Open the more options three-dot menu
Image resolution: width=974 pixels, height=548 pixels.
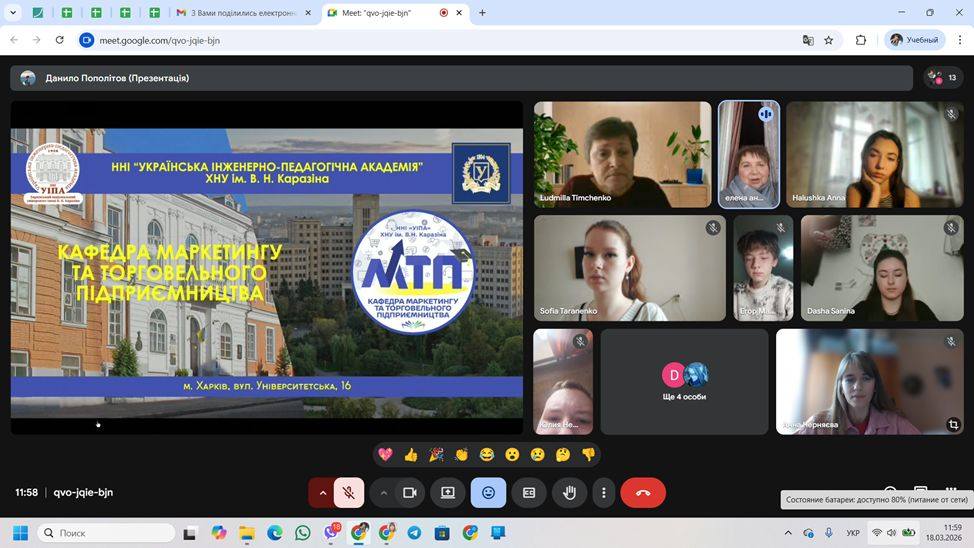603,492
